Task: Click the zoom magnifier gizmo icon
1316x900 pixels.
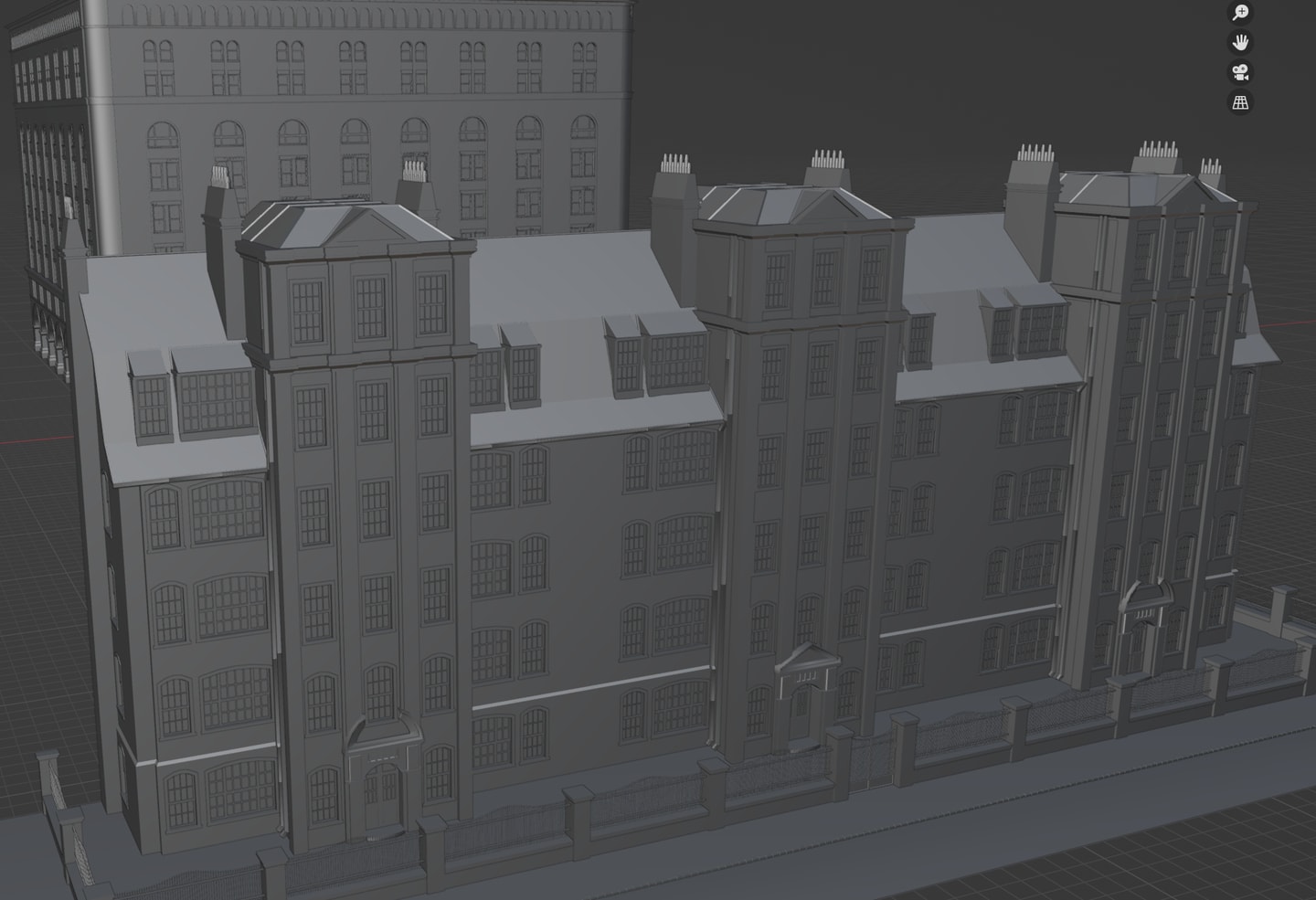Action: (x=1240, y=13)
